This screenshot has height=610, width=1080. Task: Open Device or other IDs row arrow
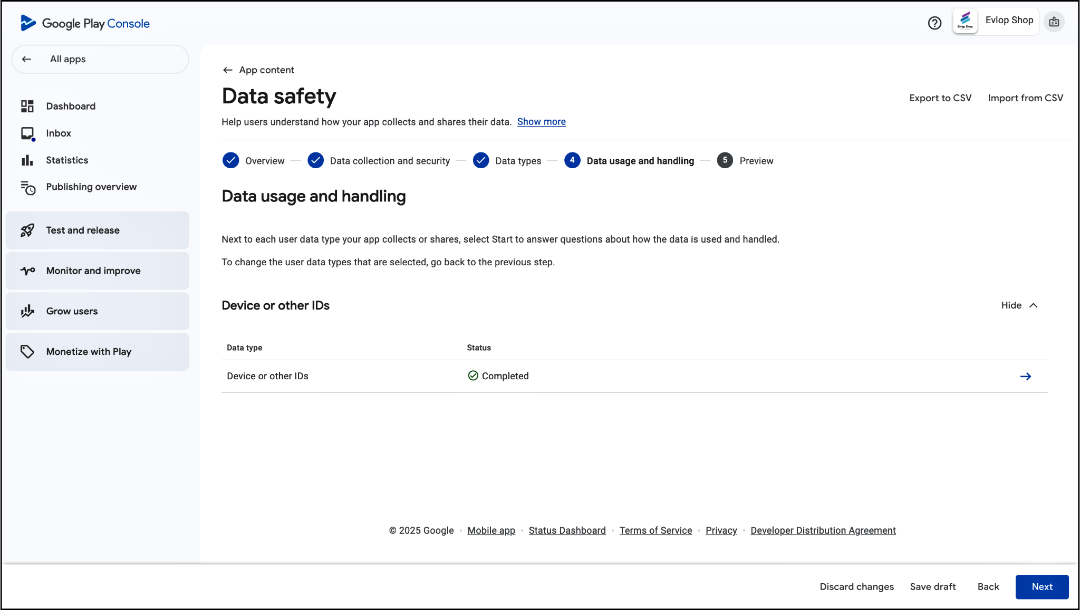[1025, 377]
